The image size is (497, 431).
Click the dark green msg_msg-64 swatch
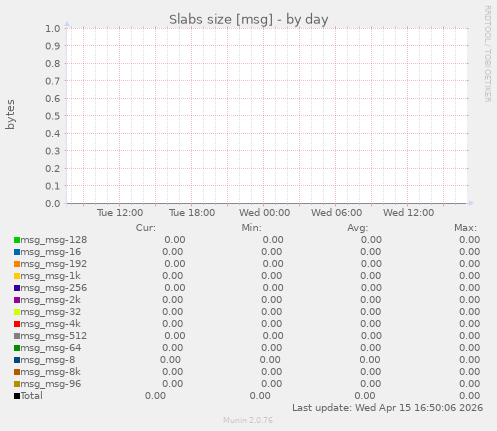click(x=17, y=348)
